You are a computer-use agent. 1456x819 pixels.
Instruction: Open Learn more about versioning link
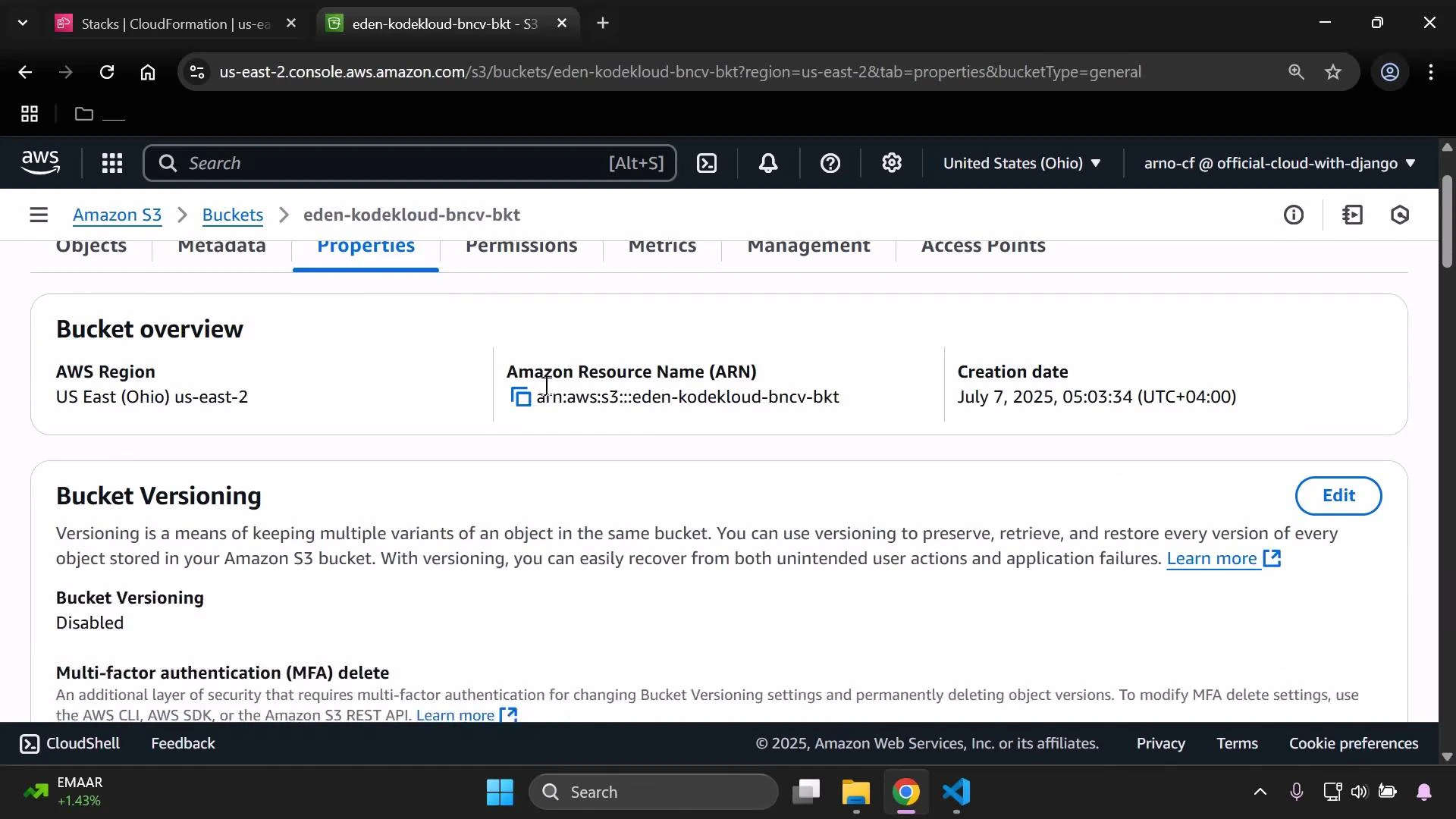coord(1213,559)
